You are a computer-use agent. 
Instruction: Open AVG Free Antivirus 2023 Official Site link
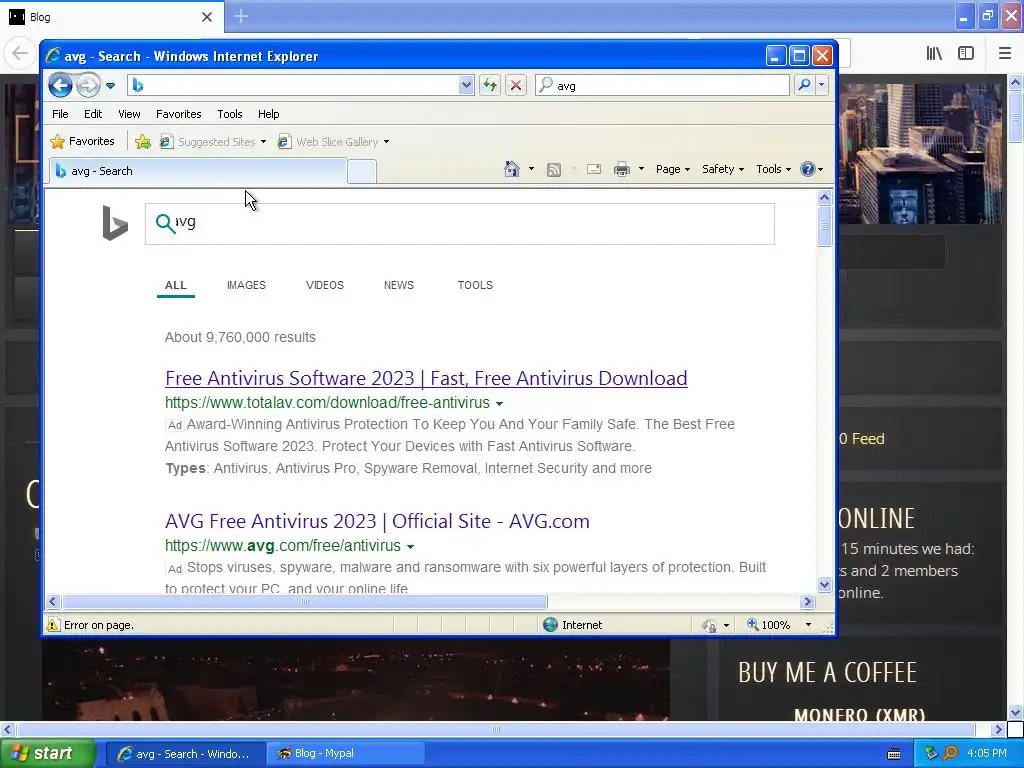(377, 521)
